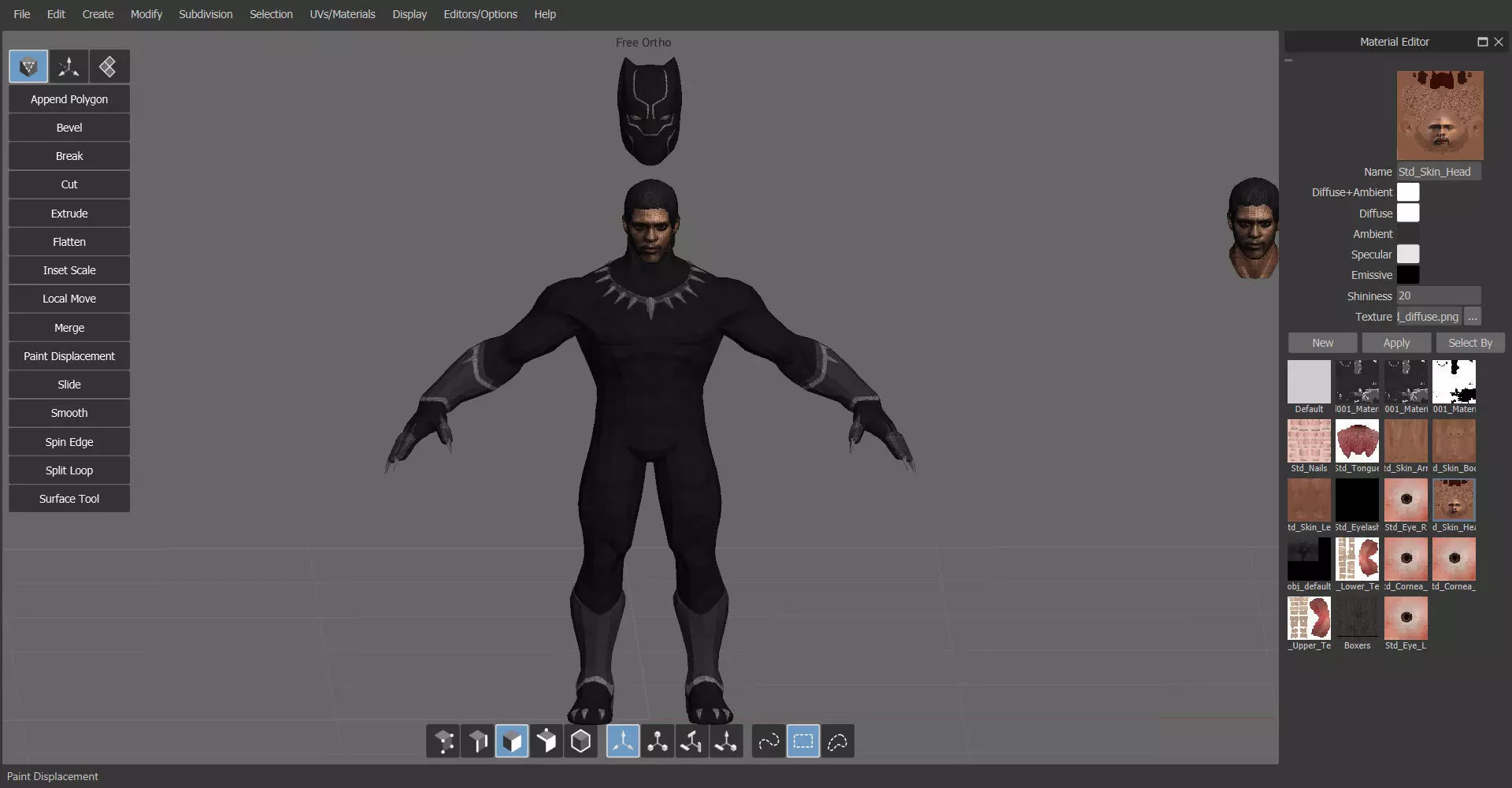Open the Editors/Options menu
The width and height of the screenshot is (1512, 788).
[x=480, y=14]
